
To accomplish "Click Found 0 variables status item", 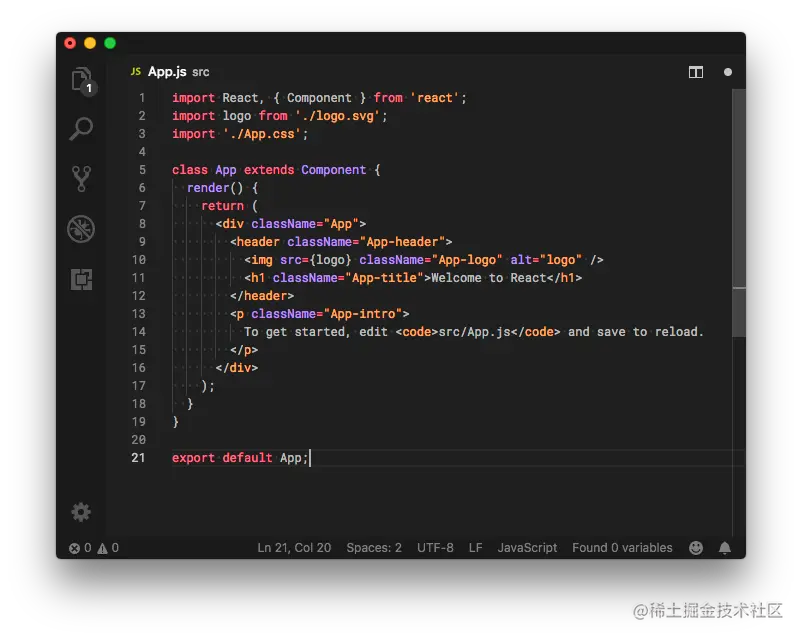I will coord(622,548).
